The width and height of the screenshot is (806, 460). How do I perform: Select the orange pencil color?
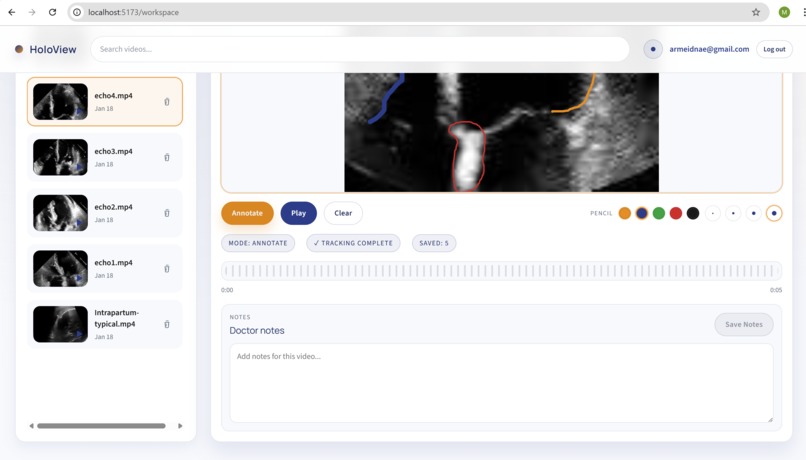pos(625,213)
